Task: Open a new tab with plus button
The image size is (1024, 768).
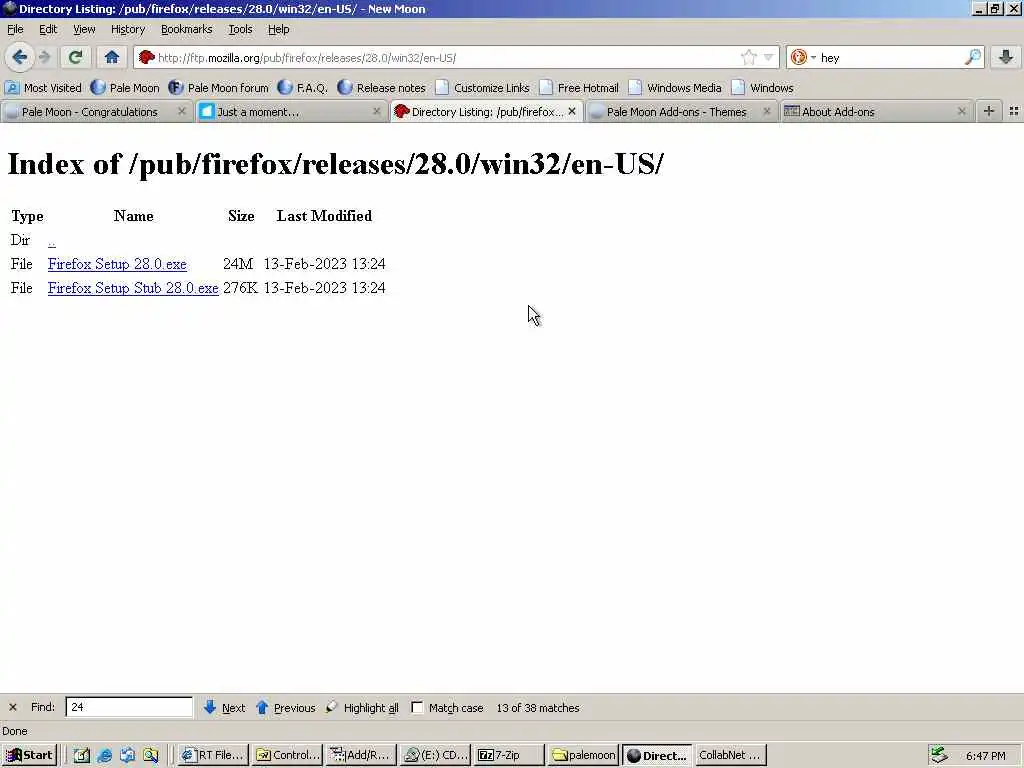Action: 989,112
